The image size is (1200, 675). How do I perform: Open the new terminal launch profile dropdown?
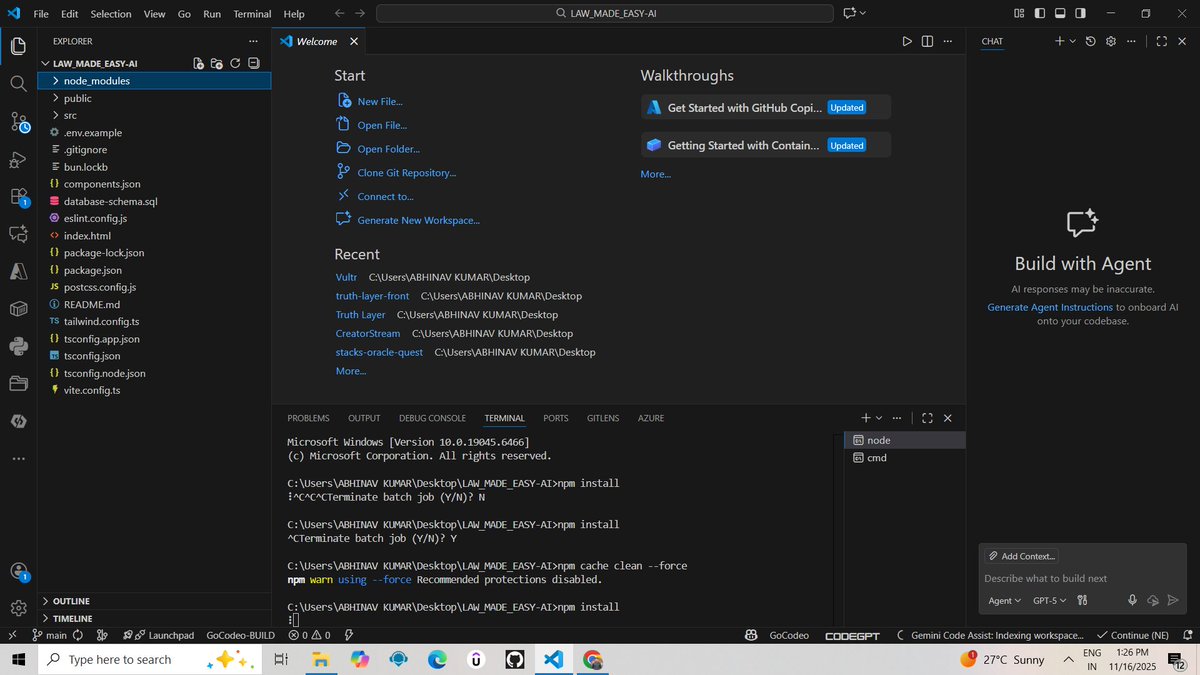[879, 418]
